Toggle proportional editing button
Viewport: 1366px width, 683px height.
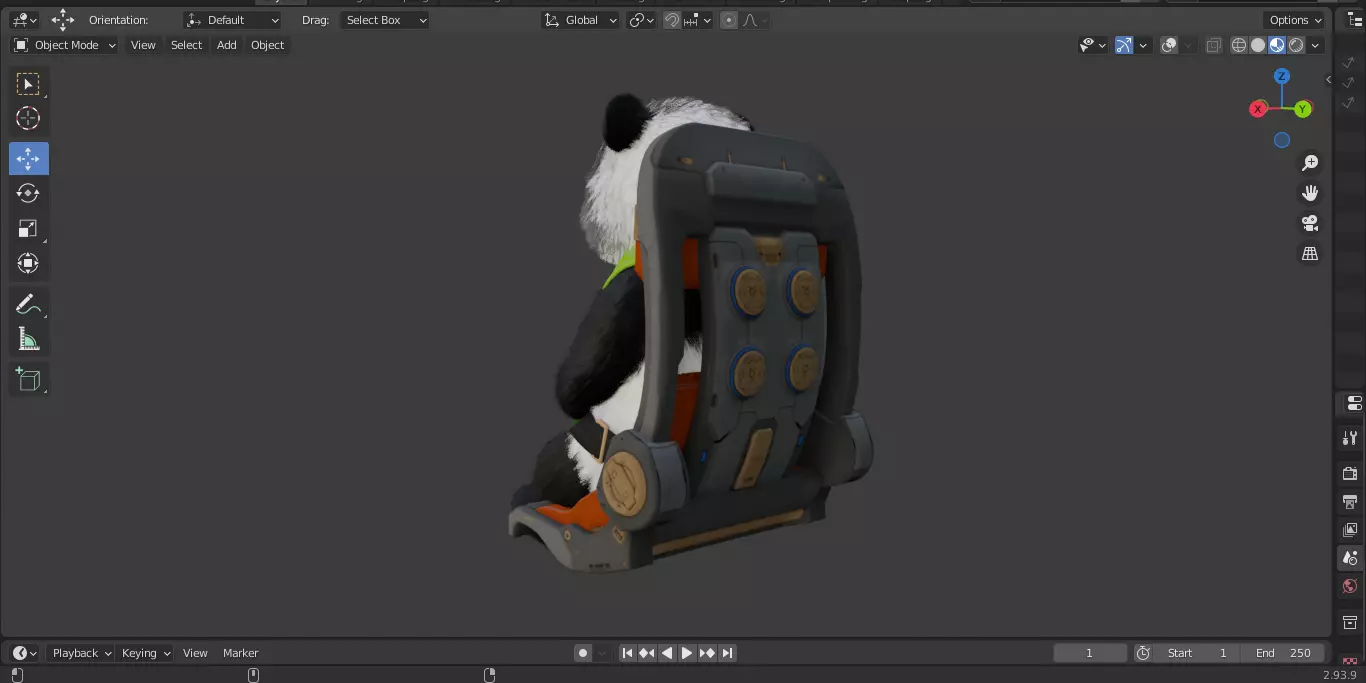pos(729,20)
